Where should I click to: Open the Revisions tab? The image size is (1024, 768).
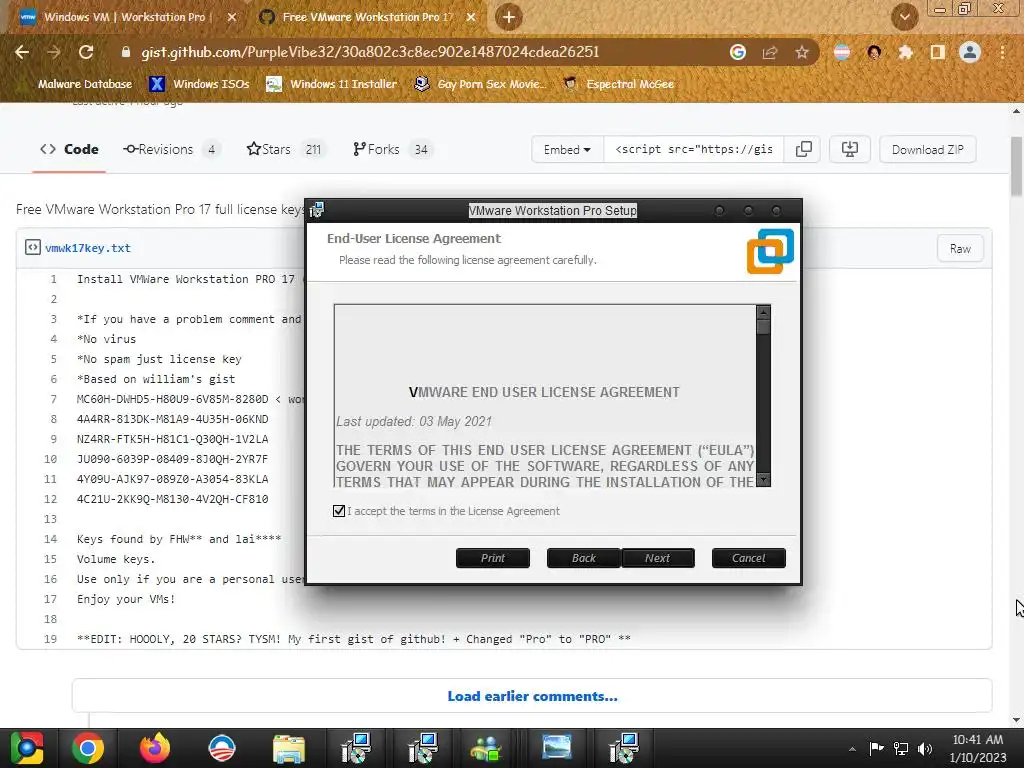tap(171, 149)
